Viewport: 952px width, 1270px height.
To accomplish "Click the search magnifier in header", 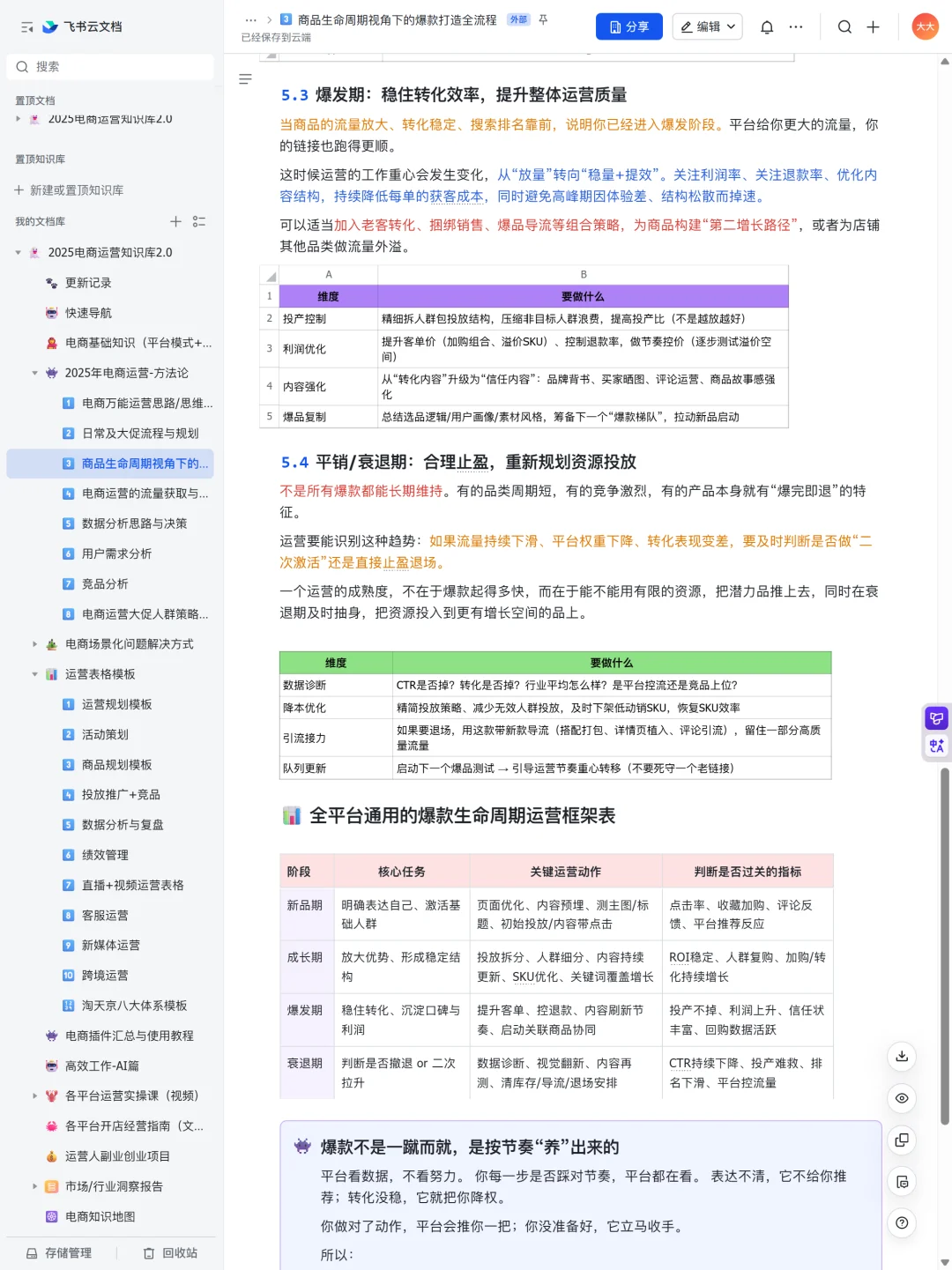I will click(844, 27).
